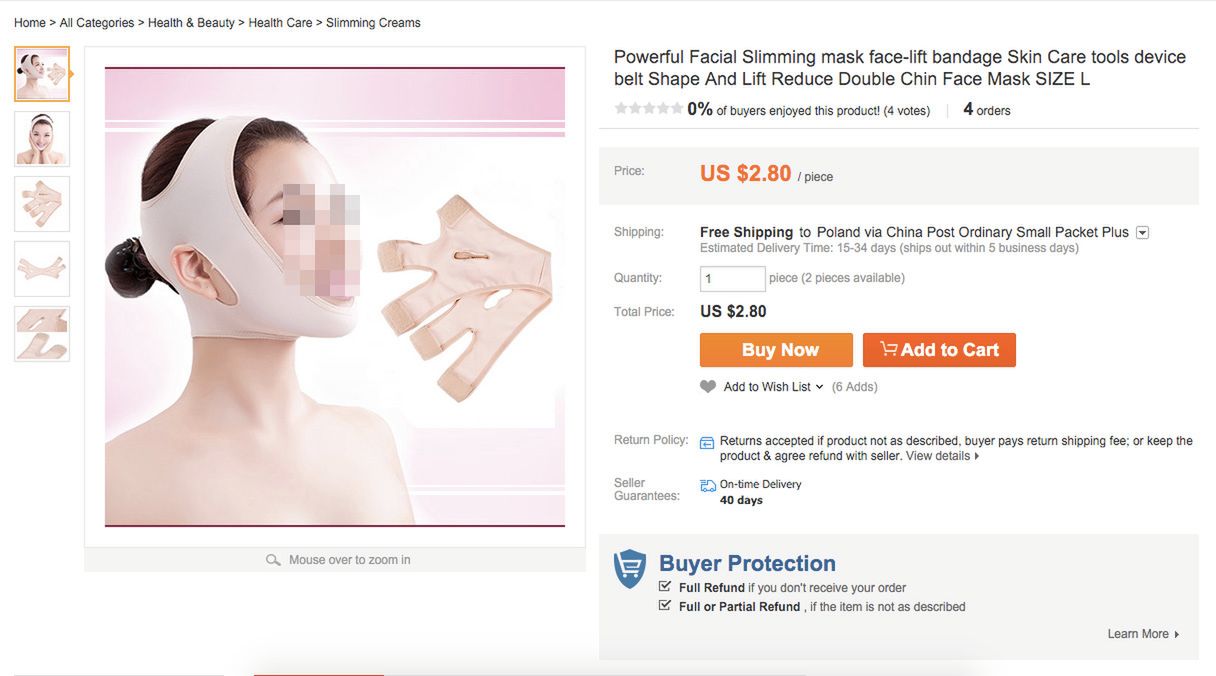
Task: Toggle the Full or Partial Refund checkbox
Action: 665,606
